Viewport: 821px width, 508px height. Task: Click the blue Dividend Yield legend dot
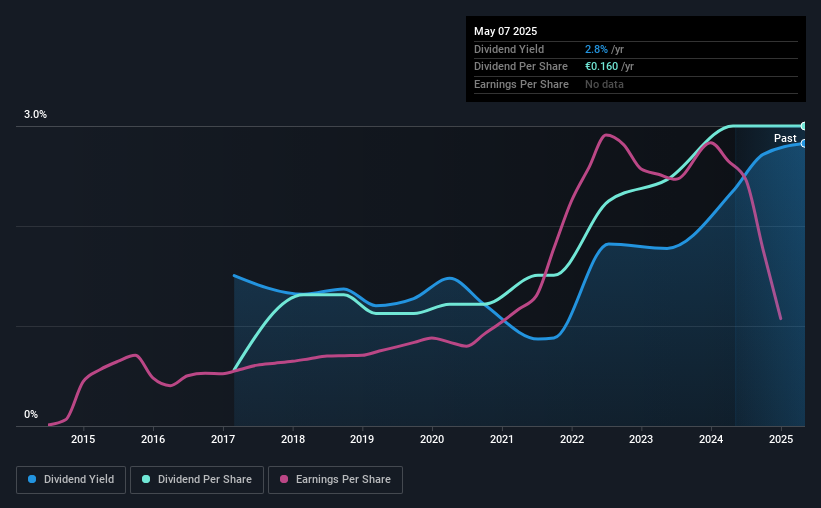coord(32,479)
